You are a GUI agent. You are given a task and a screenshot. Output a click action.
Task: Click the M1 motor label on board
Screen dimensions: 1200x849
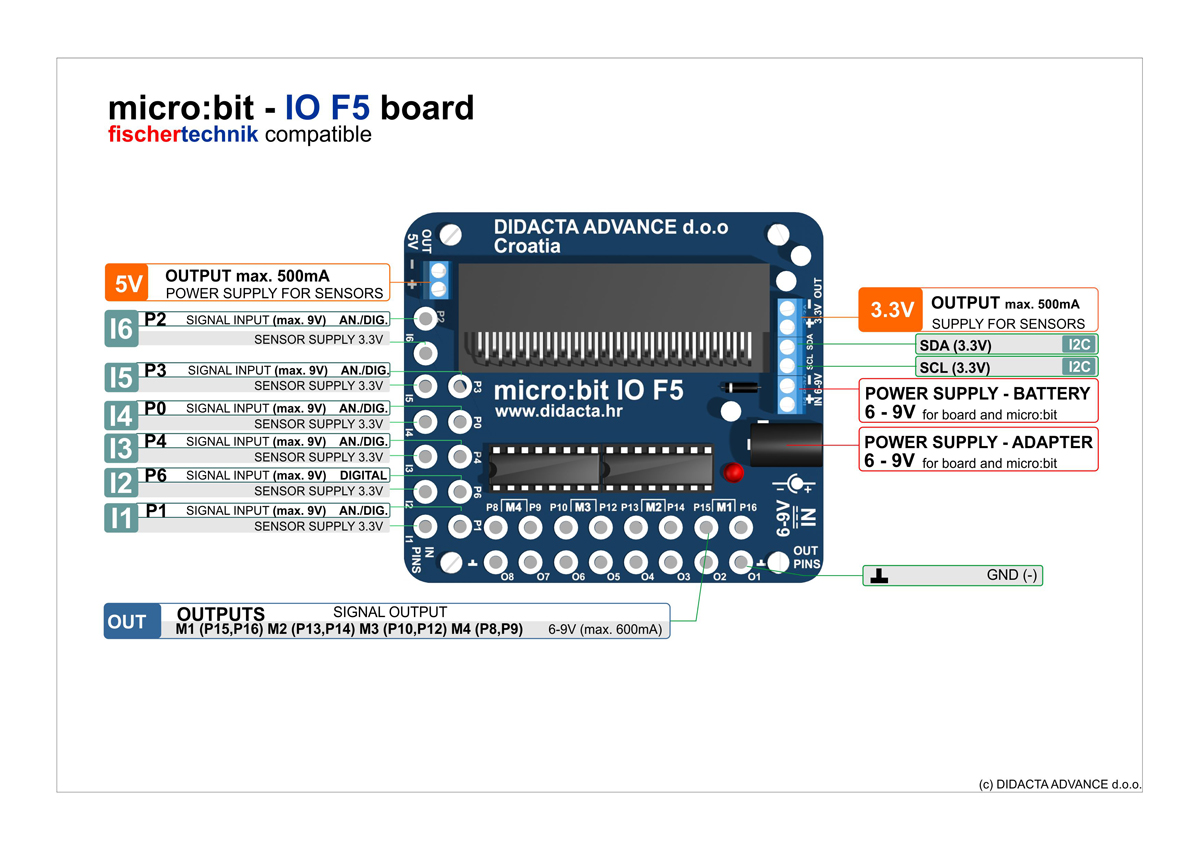(724, 507)
